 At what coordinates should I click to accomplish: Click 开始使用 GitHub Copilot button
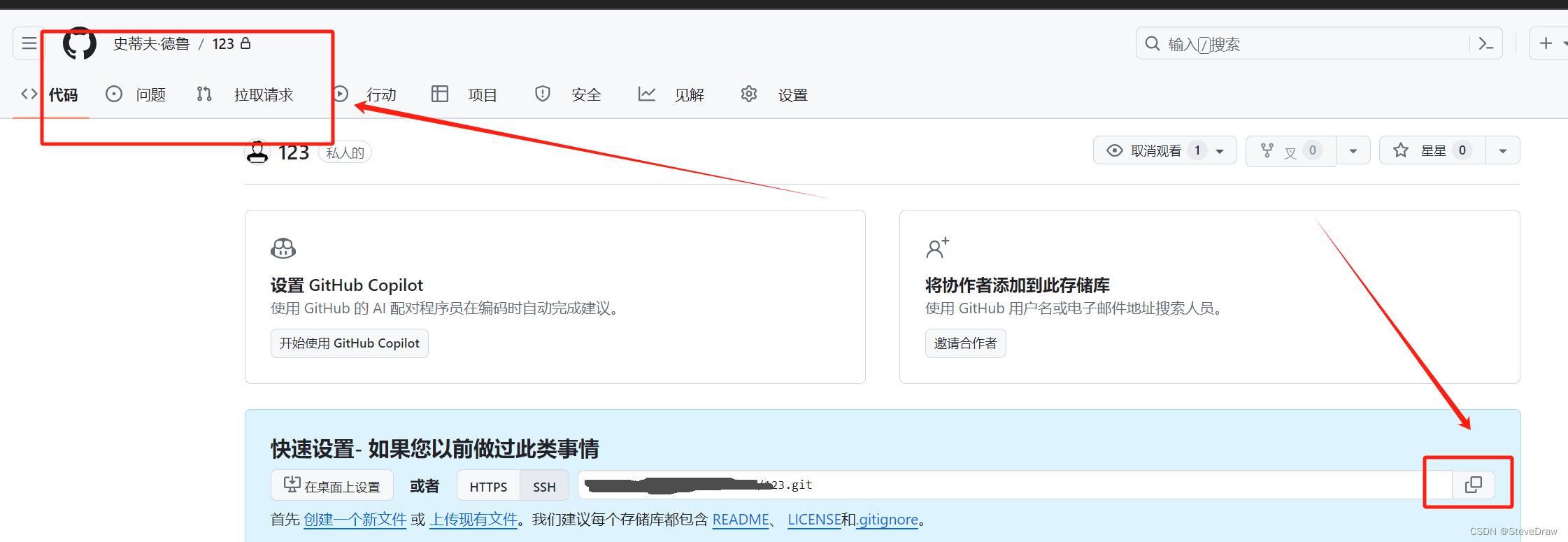pos(350,343)
